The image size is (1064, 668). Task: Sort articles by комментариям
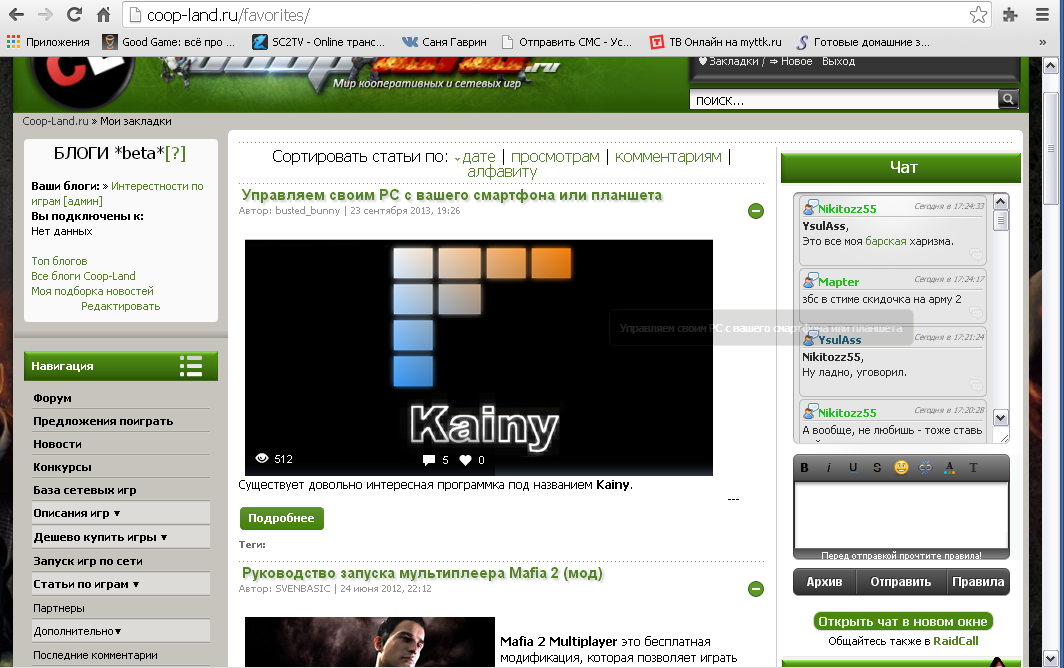tap(668, 157)
